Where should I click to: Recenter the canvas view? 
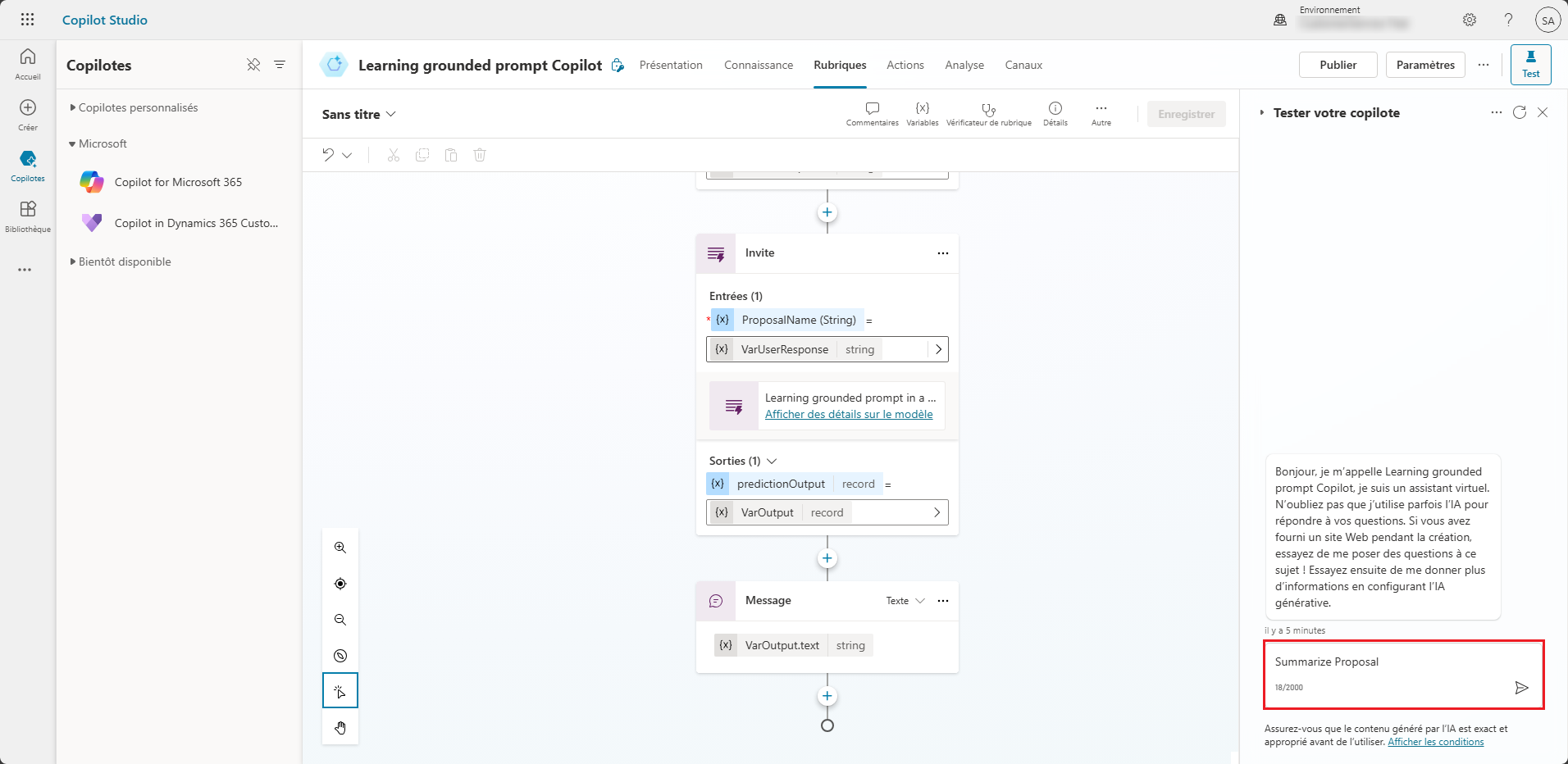click(340, 584)
